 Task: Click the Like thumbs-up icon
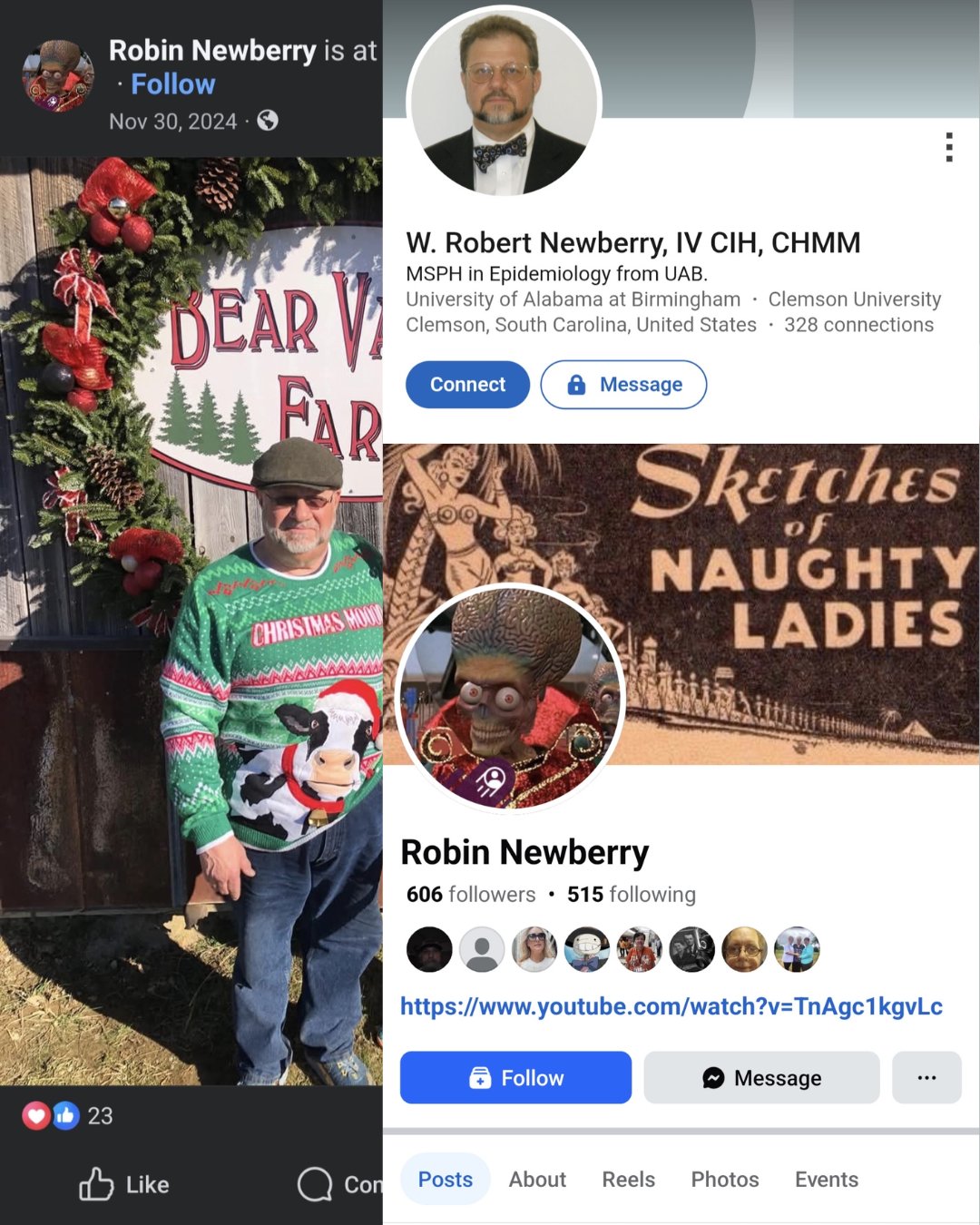point(96,1184)
